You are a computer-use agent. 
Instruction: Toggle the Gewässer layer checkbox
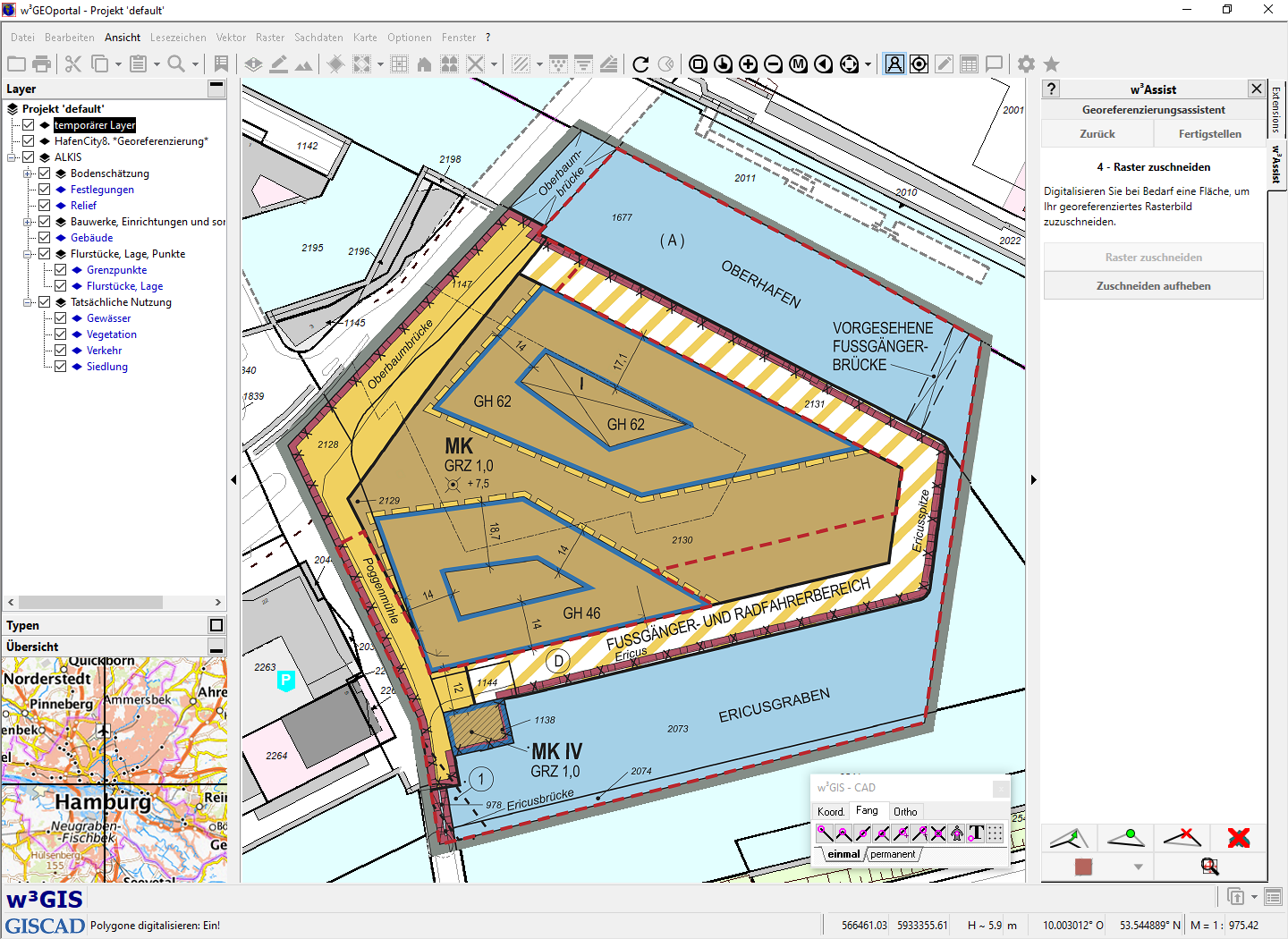click(x=61, y=318)
